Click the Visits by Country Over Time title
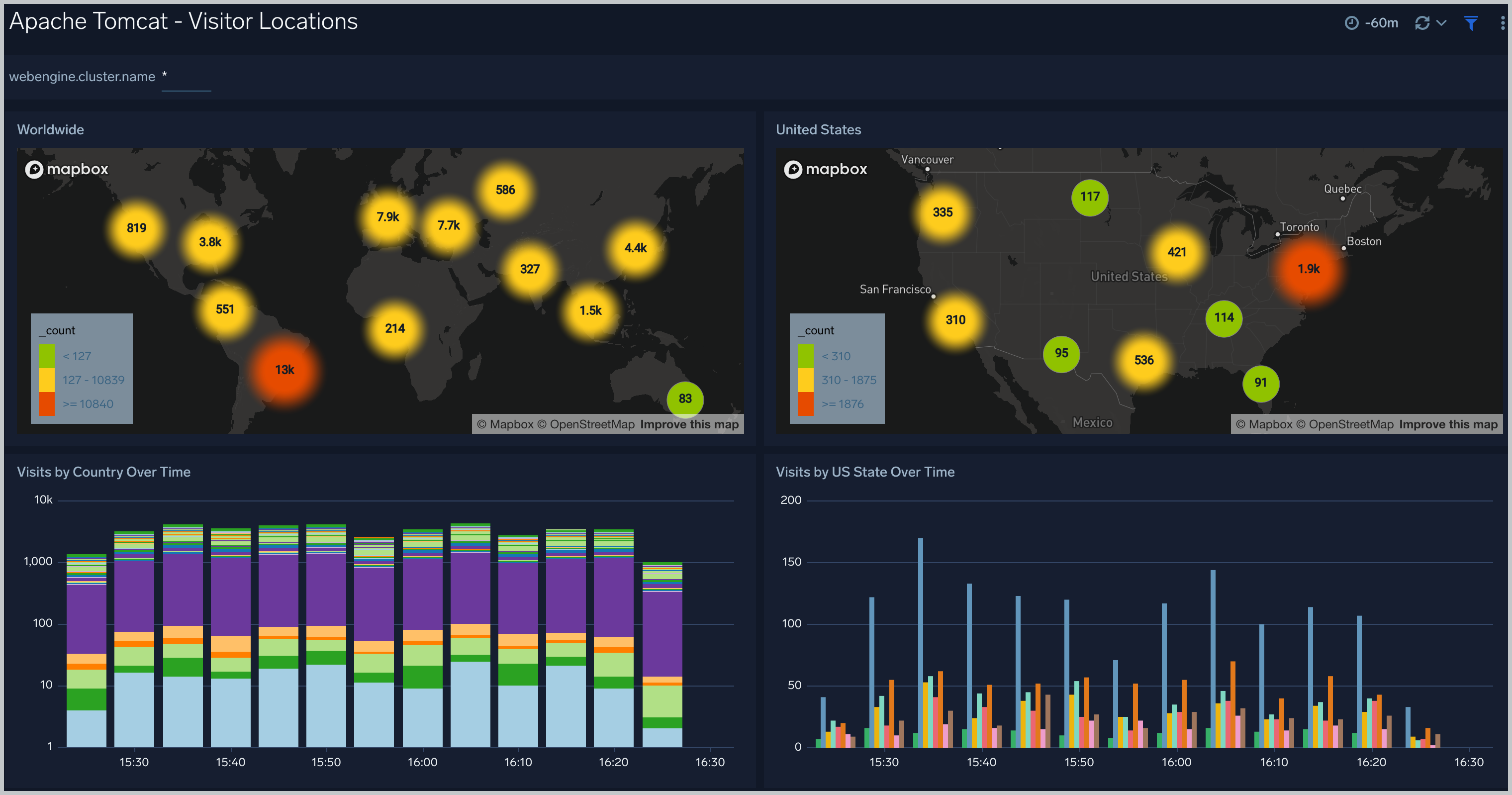 pos(104,472)
